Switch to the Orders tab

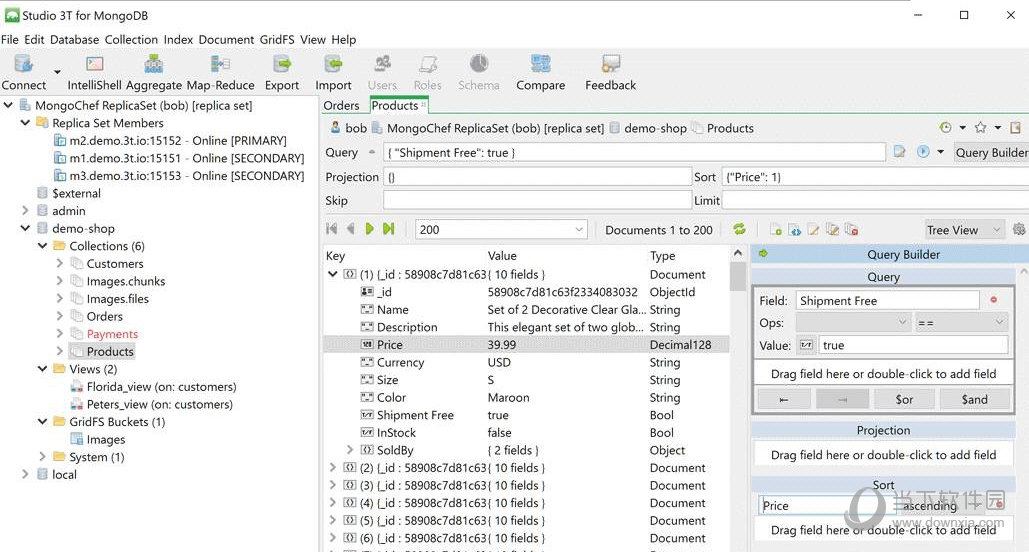click(341, 105)
